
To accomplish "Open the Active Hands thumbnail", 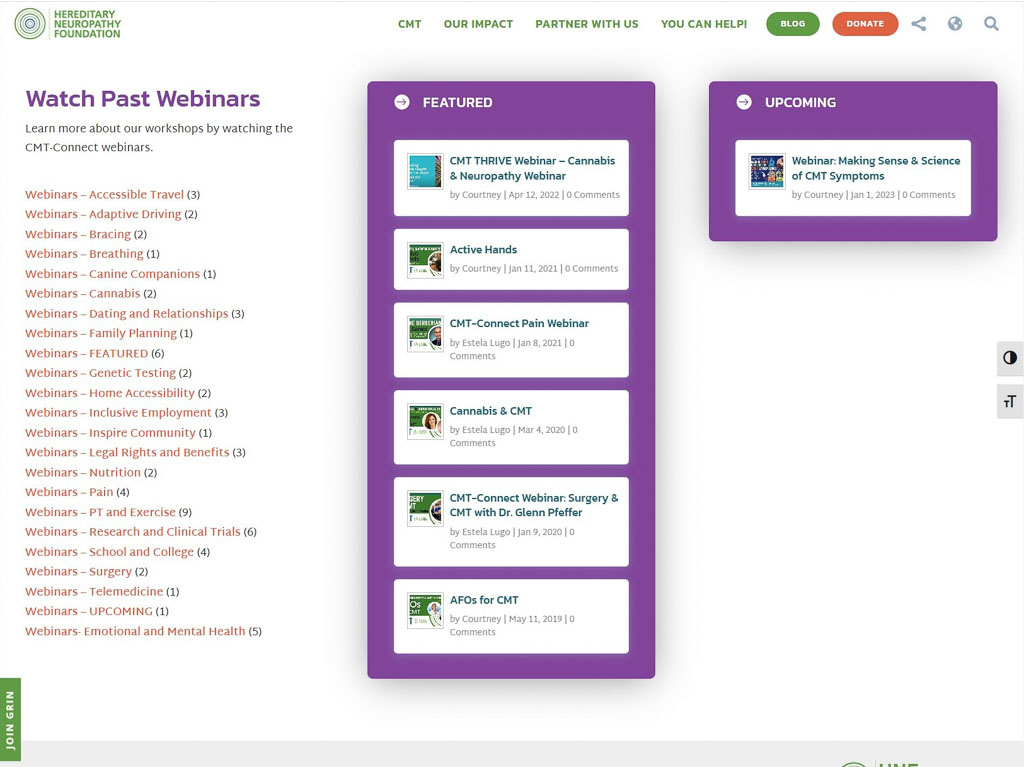I will (425, 260).
